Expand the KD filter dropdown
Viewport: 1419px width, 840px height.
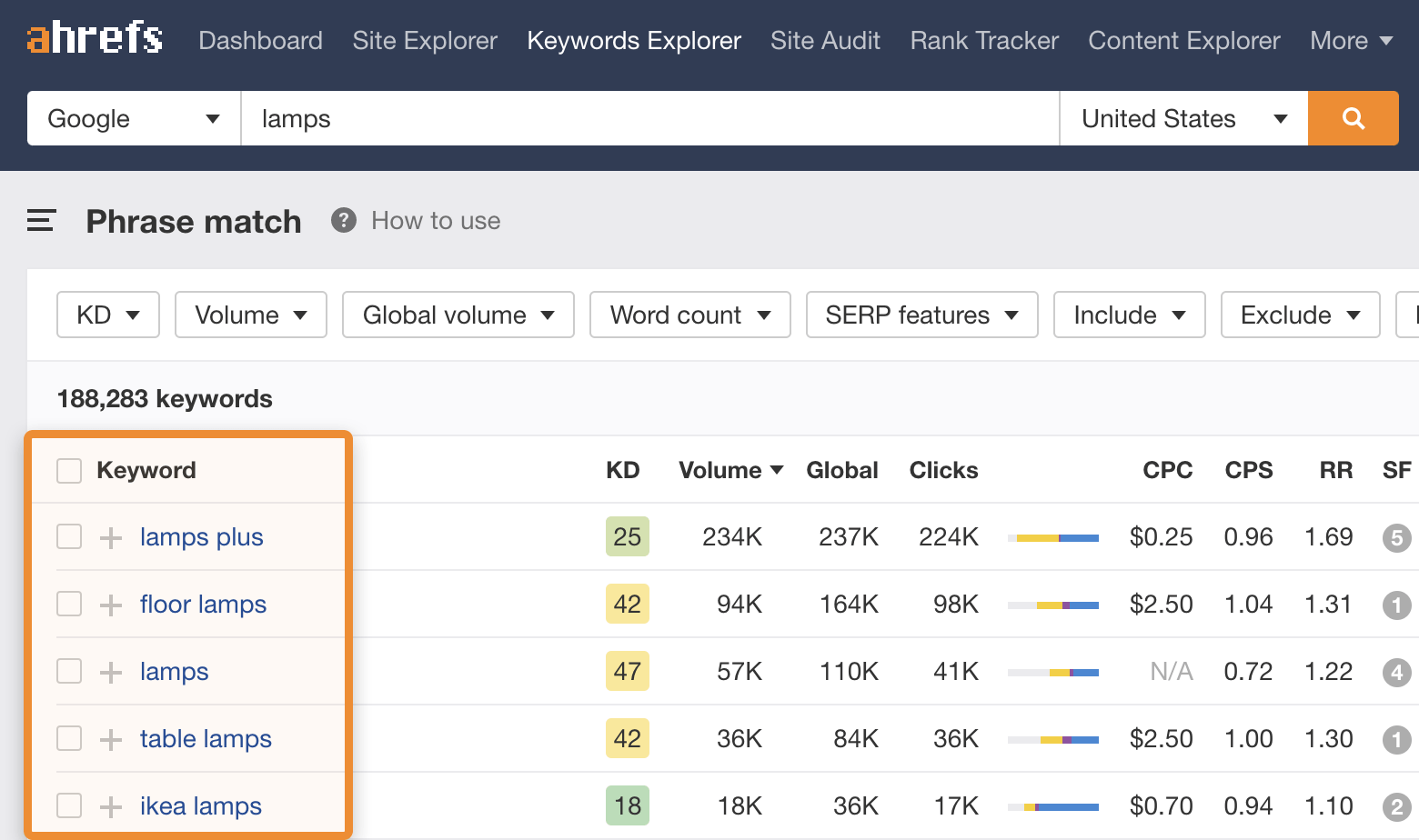(x=108, y=315)
